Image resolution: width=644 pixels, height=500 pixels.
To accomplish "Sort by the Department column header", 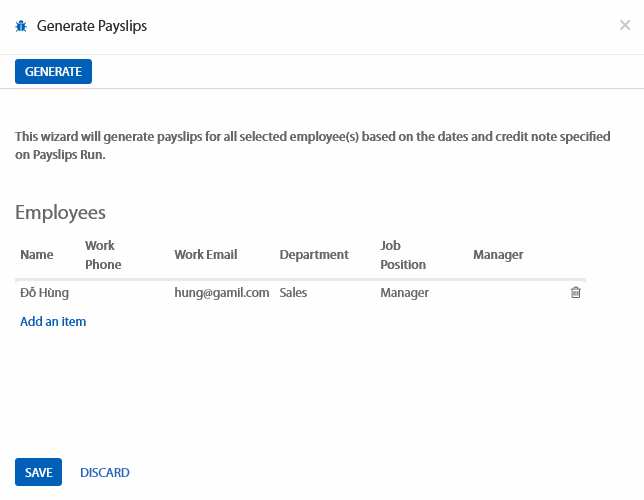I will pyautogui.click(x=314, y=255).
